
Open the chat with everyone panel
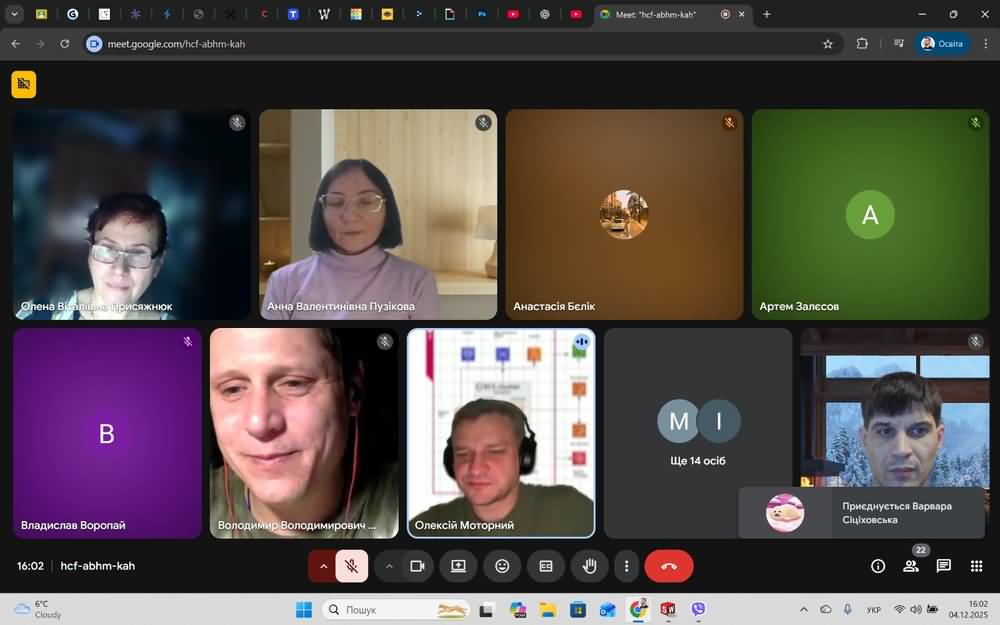point(943,566)
